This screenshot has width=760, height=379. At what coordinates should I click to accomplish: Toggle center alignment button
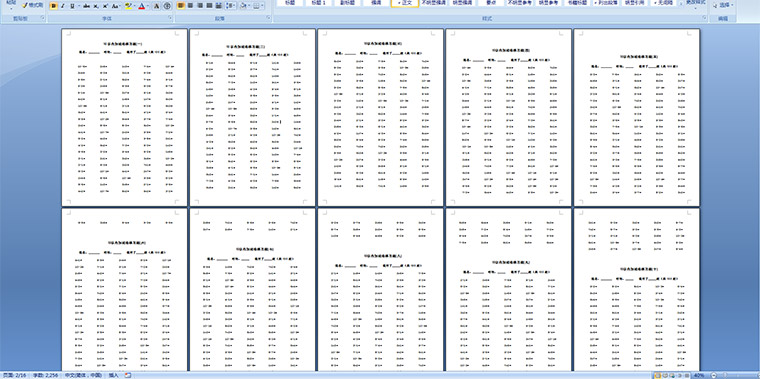point(190,6)
